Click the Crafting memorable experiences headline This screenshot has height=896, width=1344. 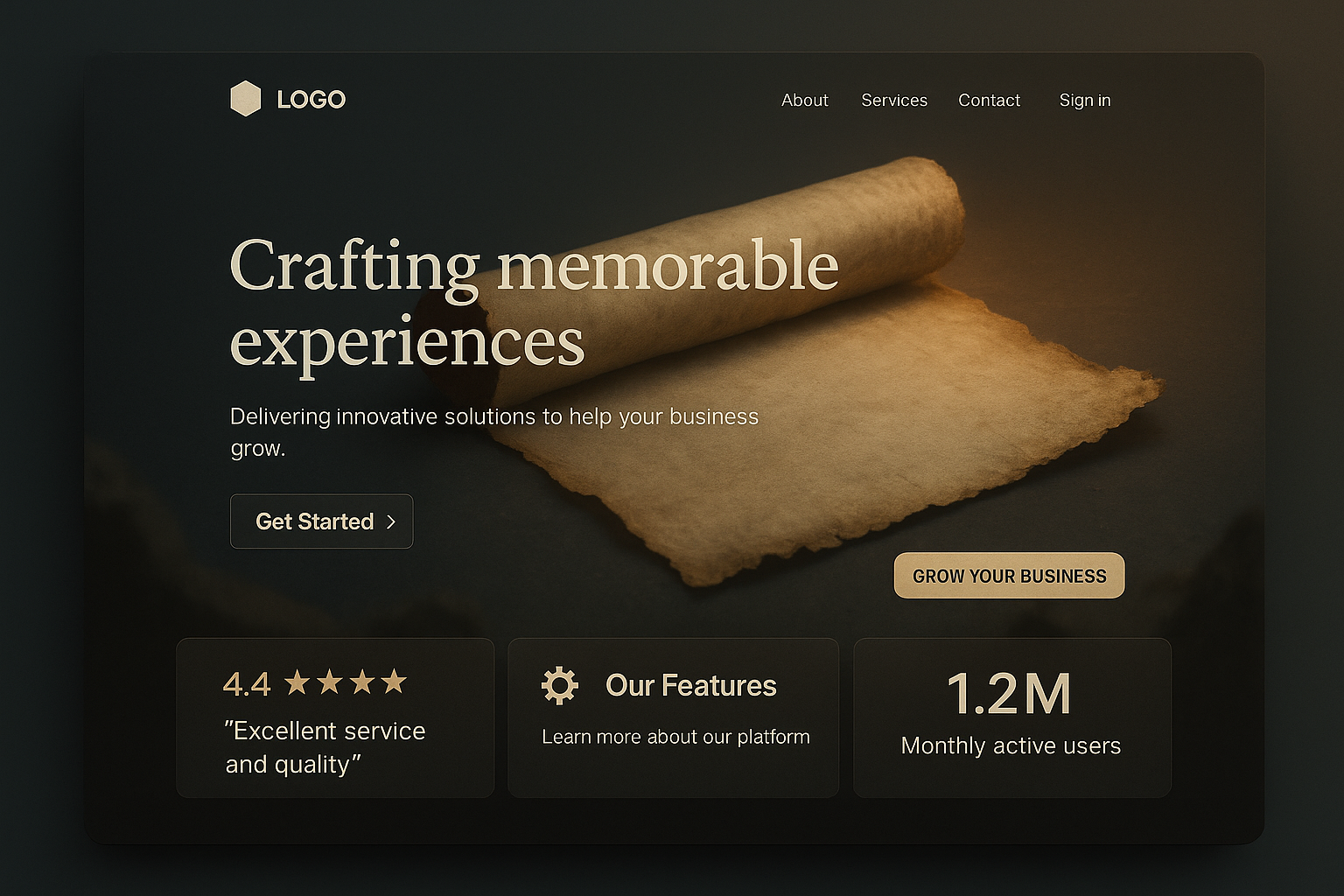coord(534,304)
